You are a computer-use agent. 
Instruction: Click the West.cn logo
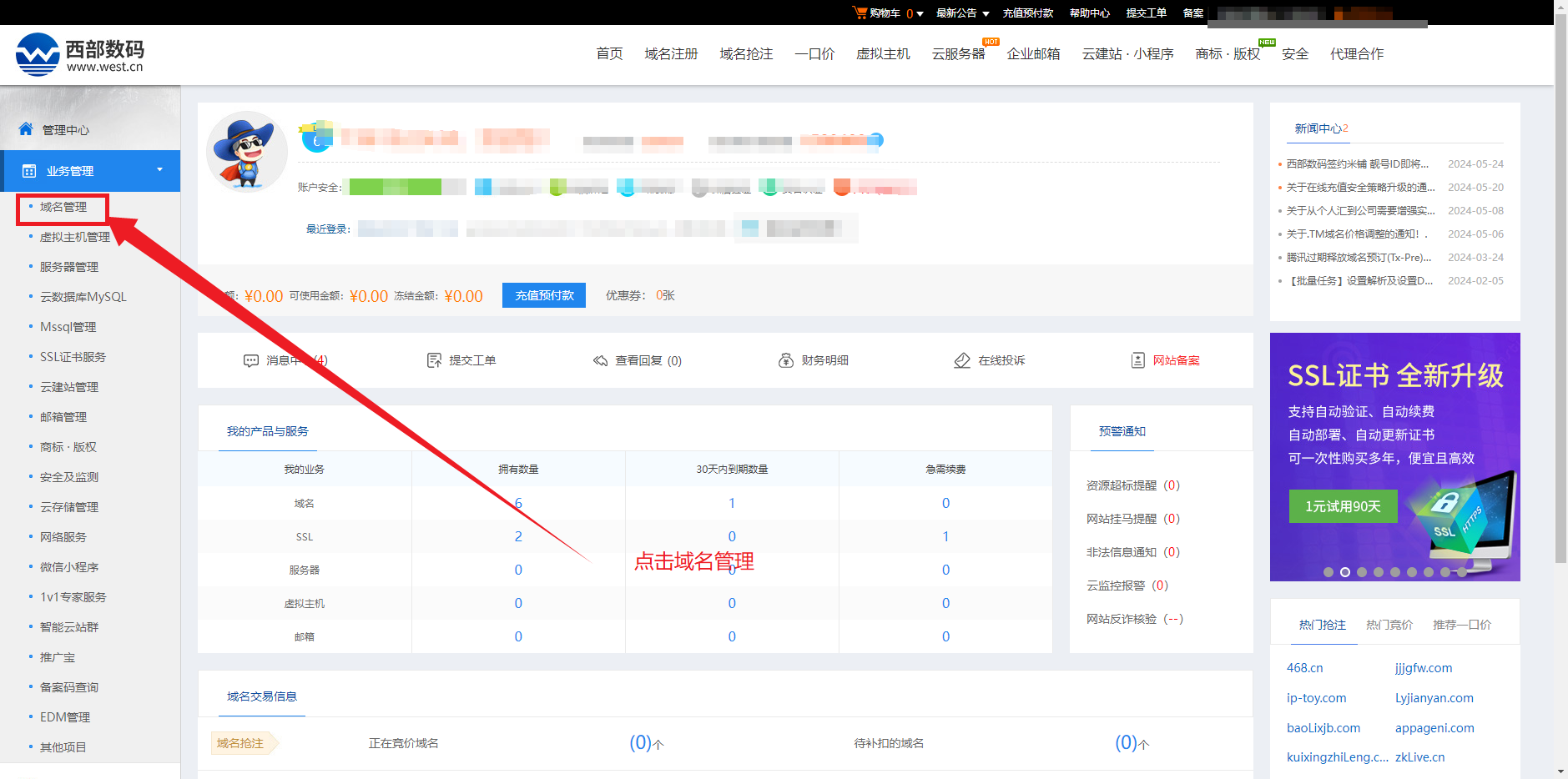point(80,54)
